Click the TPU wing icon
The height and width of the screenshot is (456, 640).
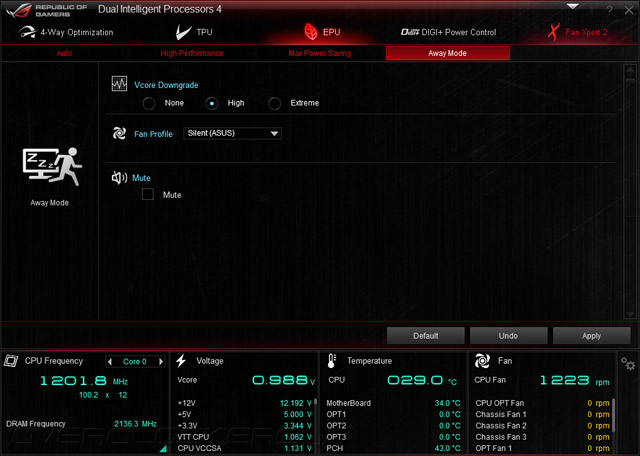[x=183, y=32]
